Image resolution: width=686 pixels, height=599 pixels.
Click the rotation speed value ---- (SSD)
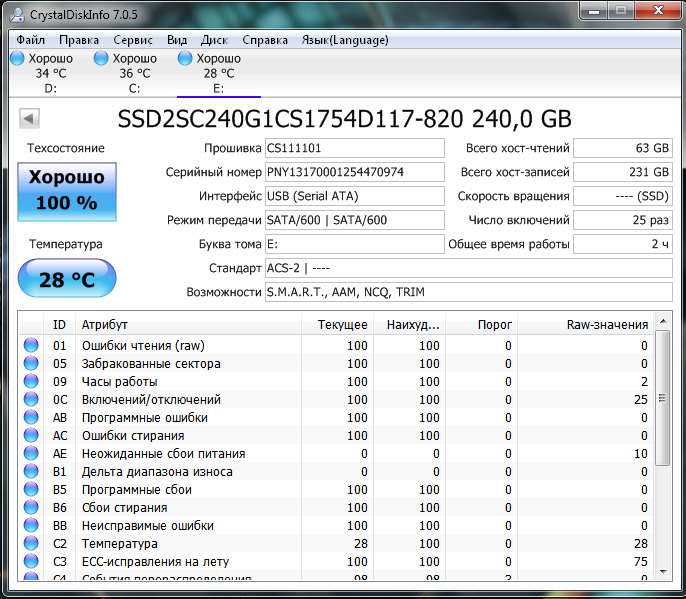623,196
